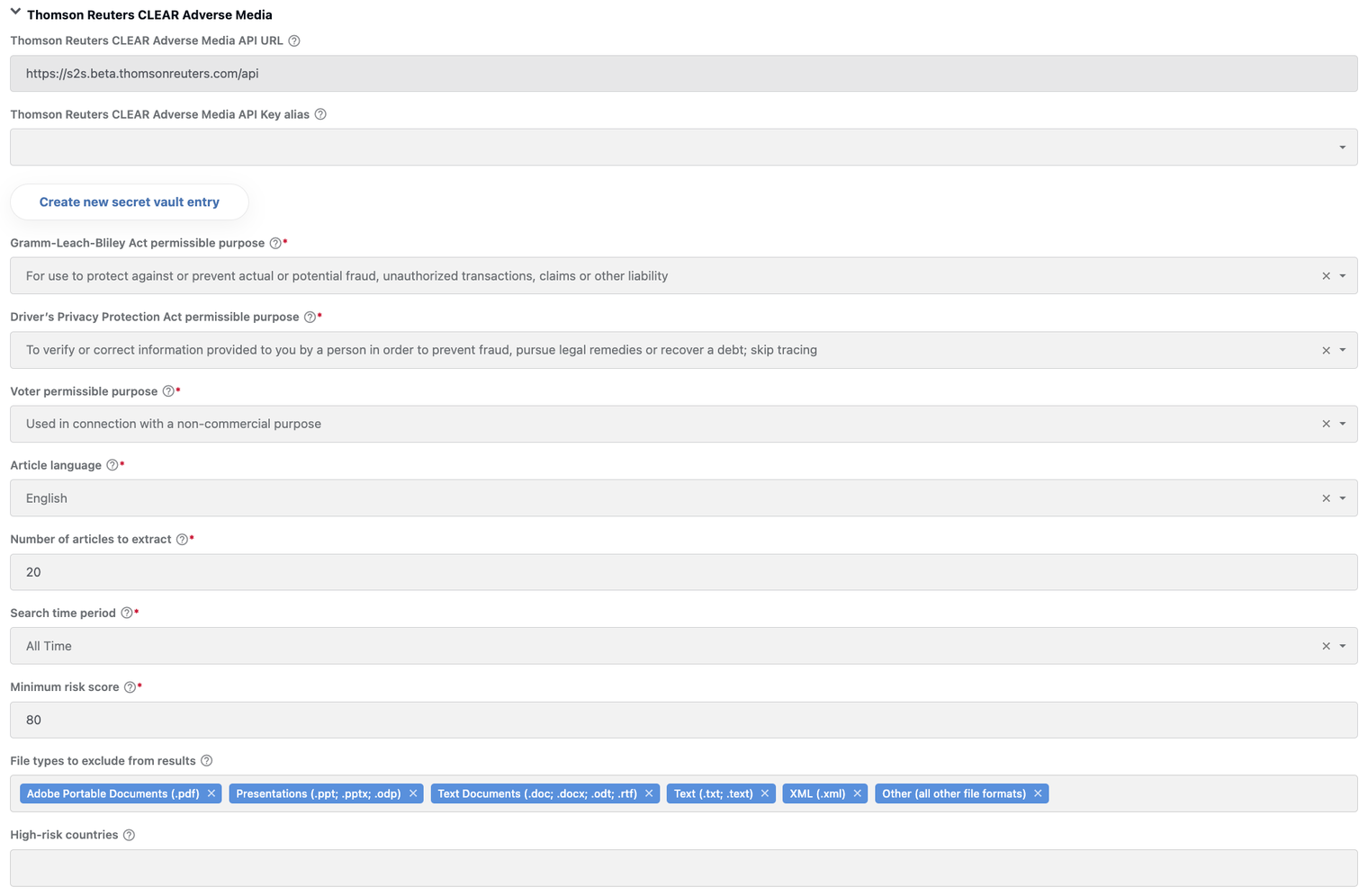Click help icon next to Search time period

[127, 613]
